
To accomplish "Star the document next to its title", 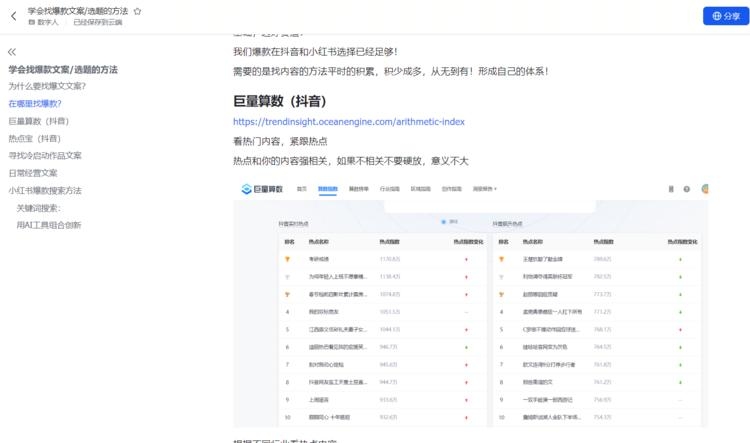I will point(137,11).
